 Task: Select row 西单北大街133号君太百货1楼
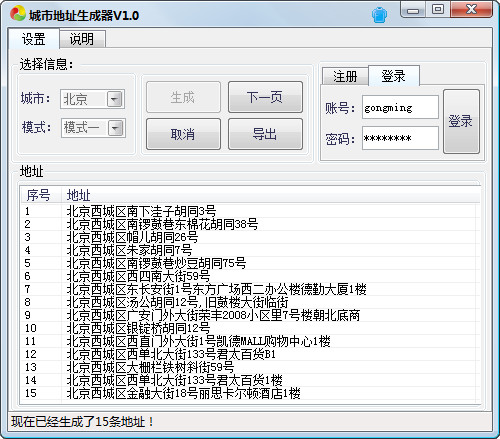click(x=250, y=380)
